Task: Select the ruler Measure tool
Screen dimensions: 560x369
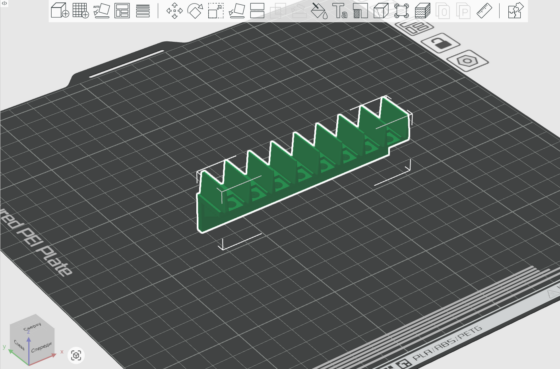Action: (484, 11)
